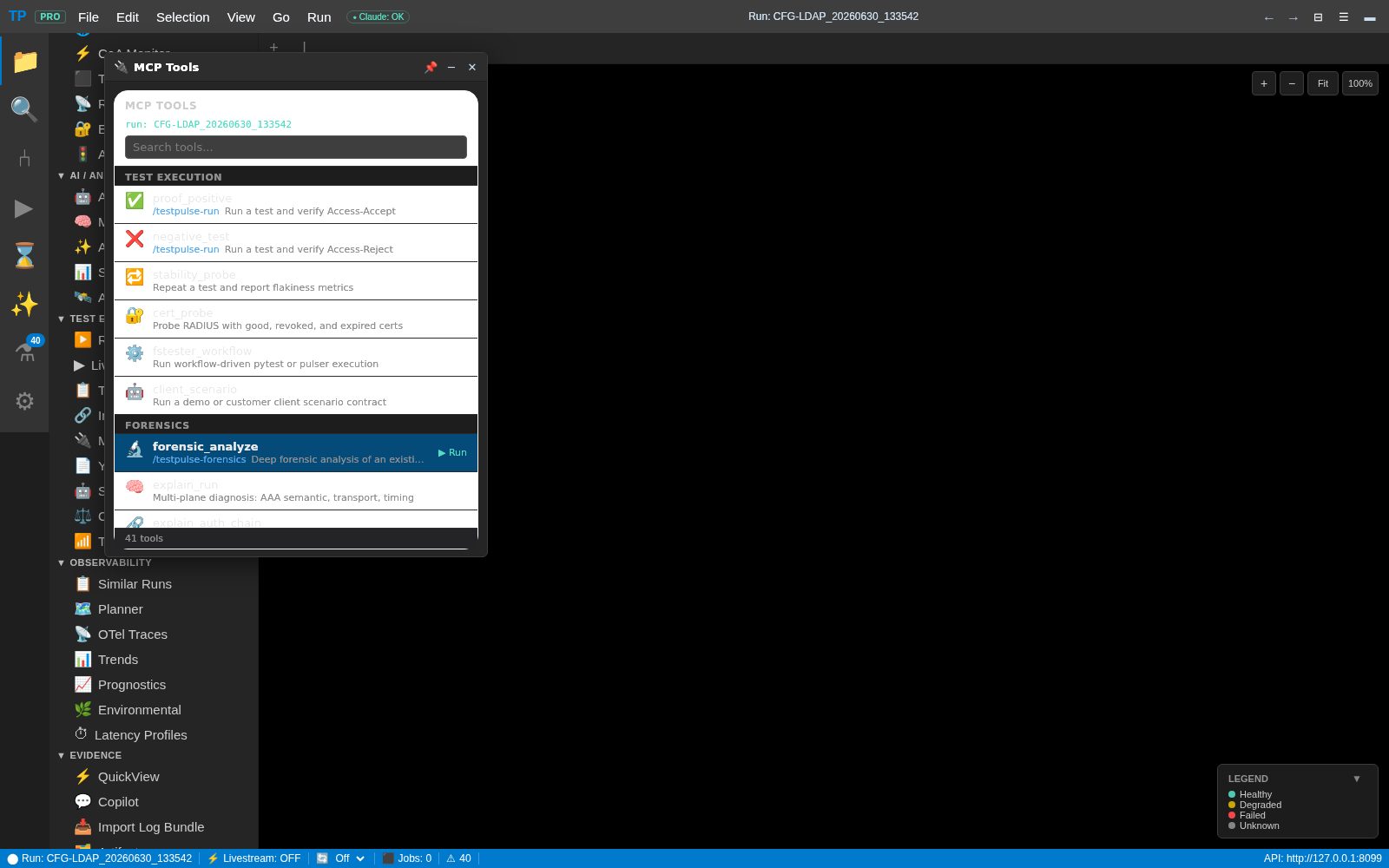Image resolution: width=1389 pixels, height=868 pixels.
Task: Click the explain_run brain icon
Action: tap(135, 487)
